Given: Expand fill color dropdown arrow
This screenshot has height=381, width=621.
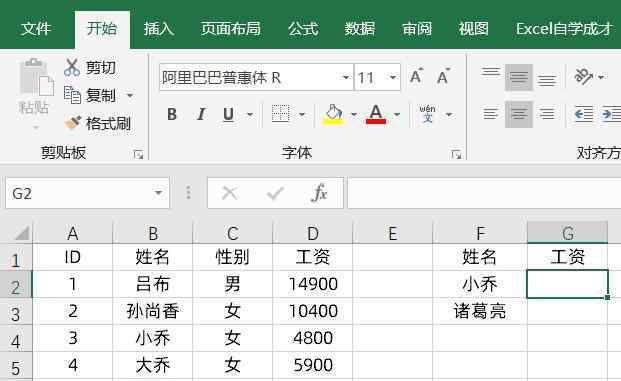Looking at the screenshot, I should (354, 115).
